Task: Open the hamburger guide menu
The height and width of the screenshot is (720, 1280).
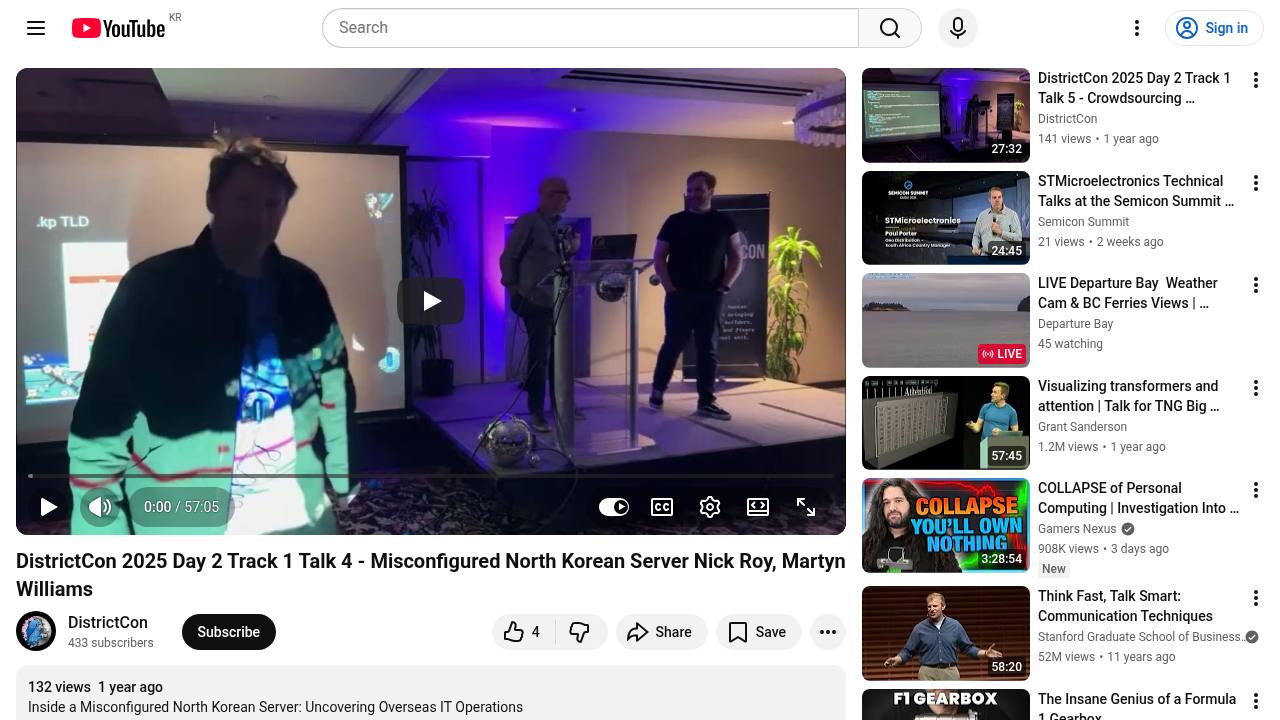Action: click(x=36, y=28)
